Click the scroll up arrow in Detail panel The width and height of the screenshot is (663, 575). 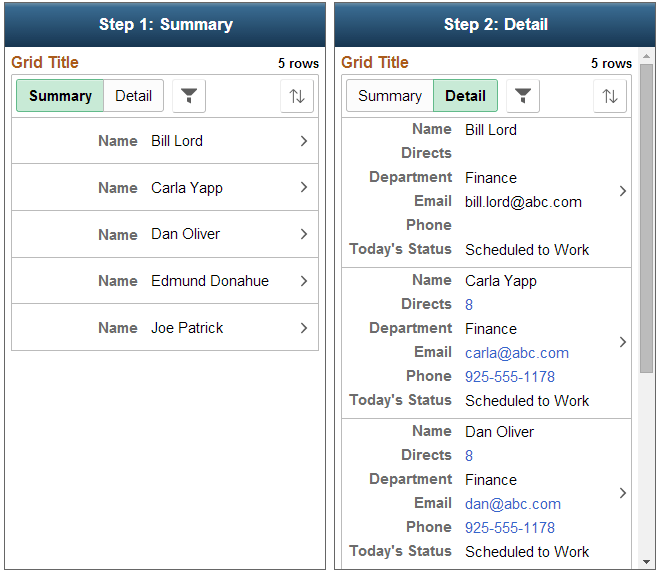click(x=646, y=56)
